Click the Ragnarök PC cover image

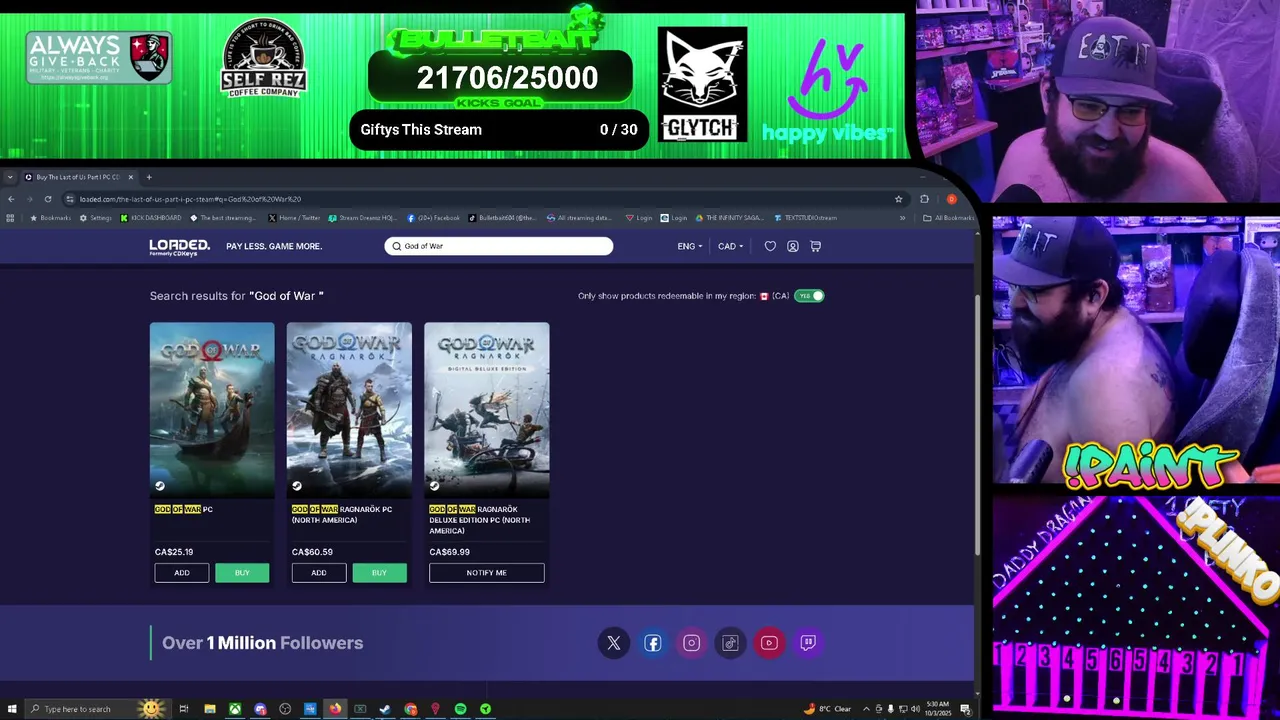click(x=349, y=410)
